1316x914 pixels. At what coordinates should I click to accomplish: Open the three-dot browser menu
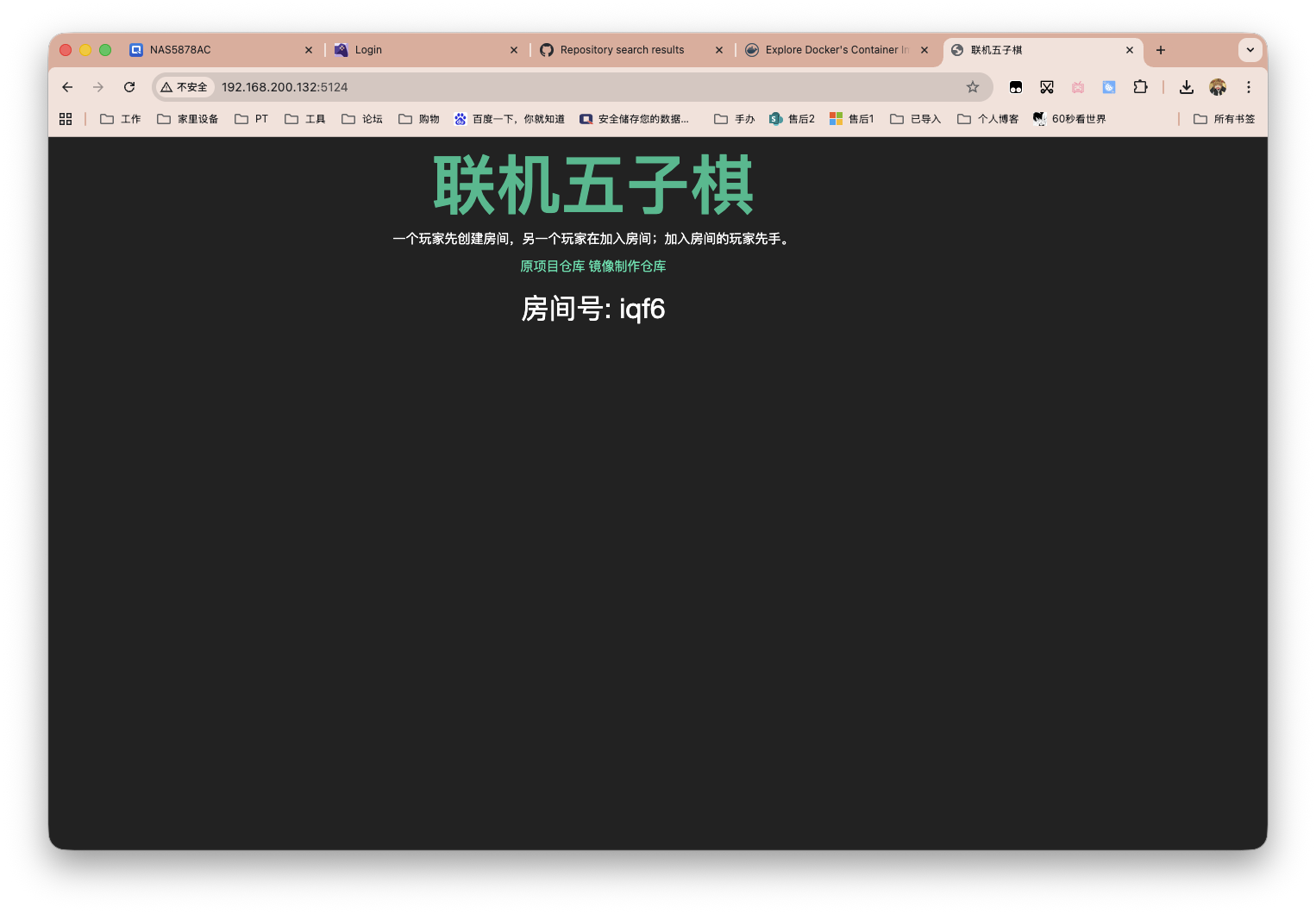click(1249, 87)
